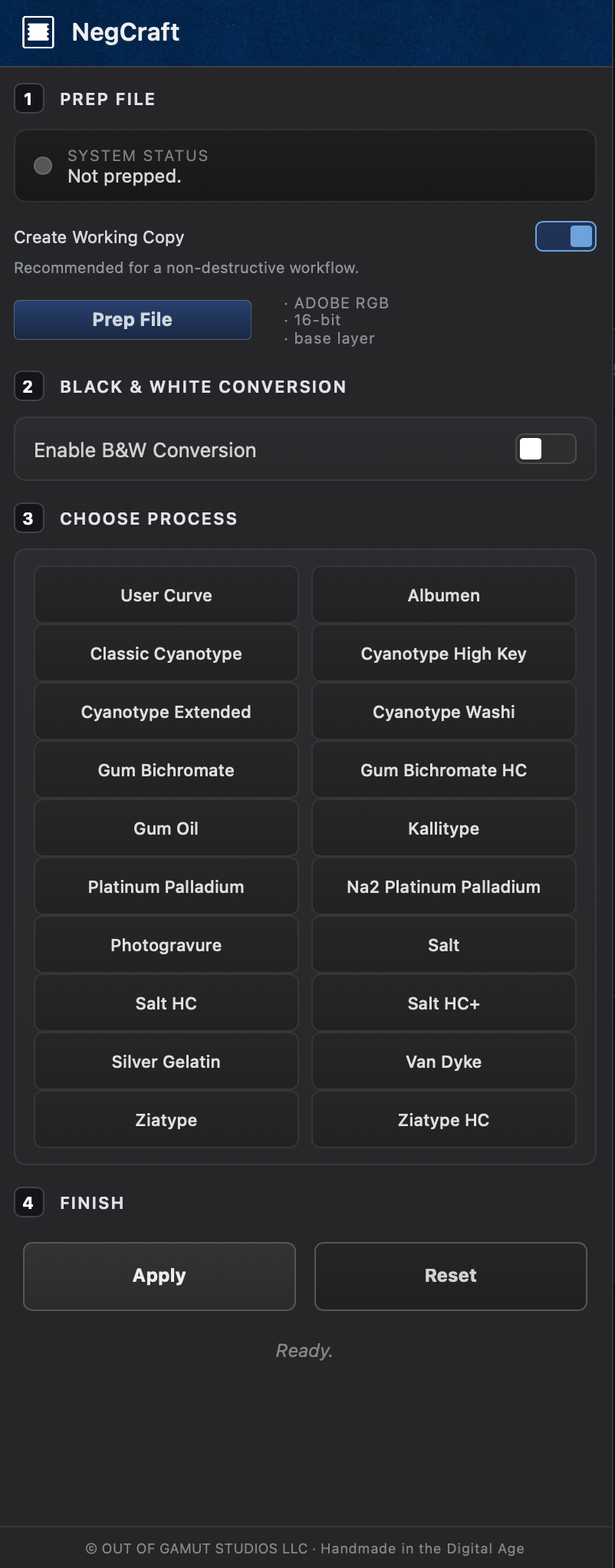Select Classic Cyanotype process

click(x=166, y=654)
